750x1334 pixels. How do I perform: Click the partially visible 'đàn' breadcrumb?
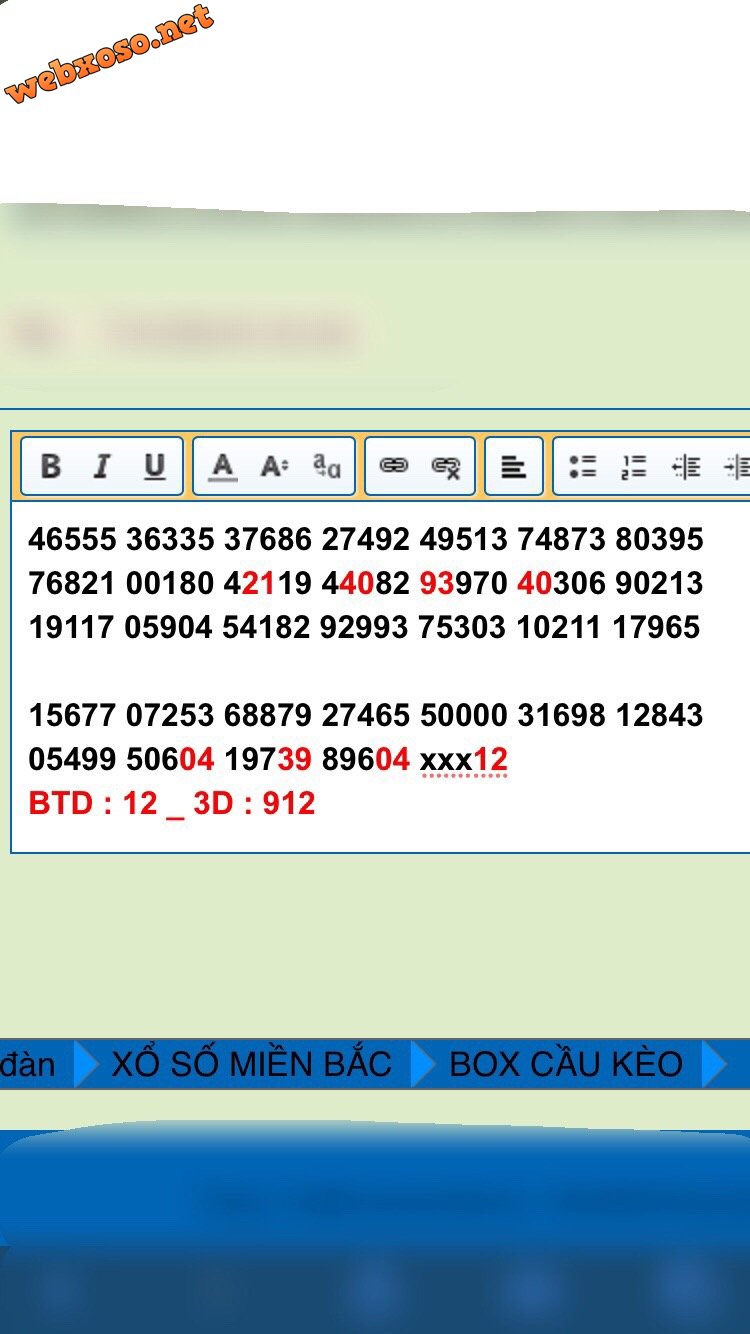click(28, 1064)
